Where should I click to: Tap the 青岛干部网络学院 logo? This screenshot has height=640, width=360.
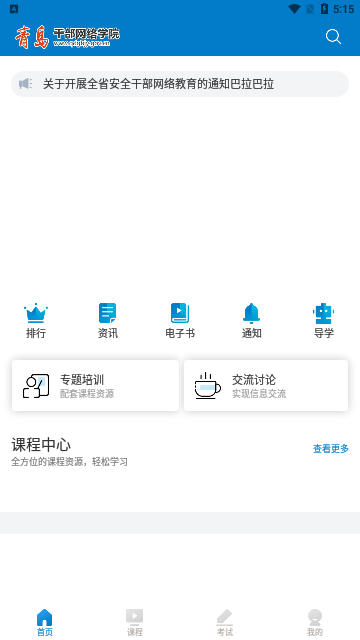pyautogui.click(x=67, y=37)
